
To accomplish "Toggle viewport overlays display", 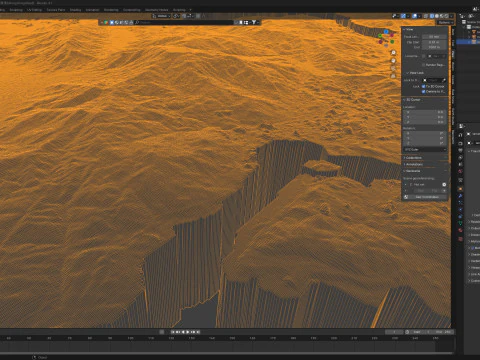I will click(415, 16).
